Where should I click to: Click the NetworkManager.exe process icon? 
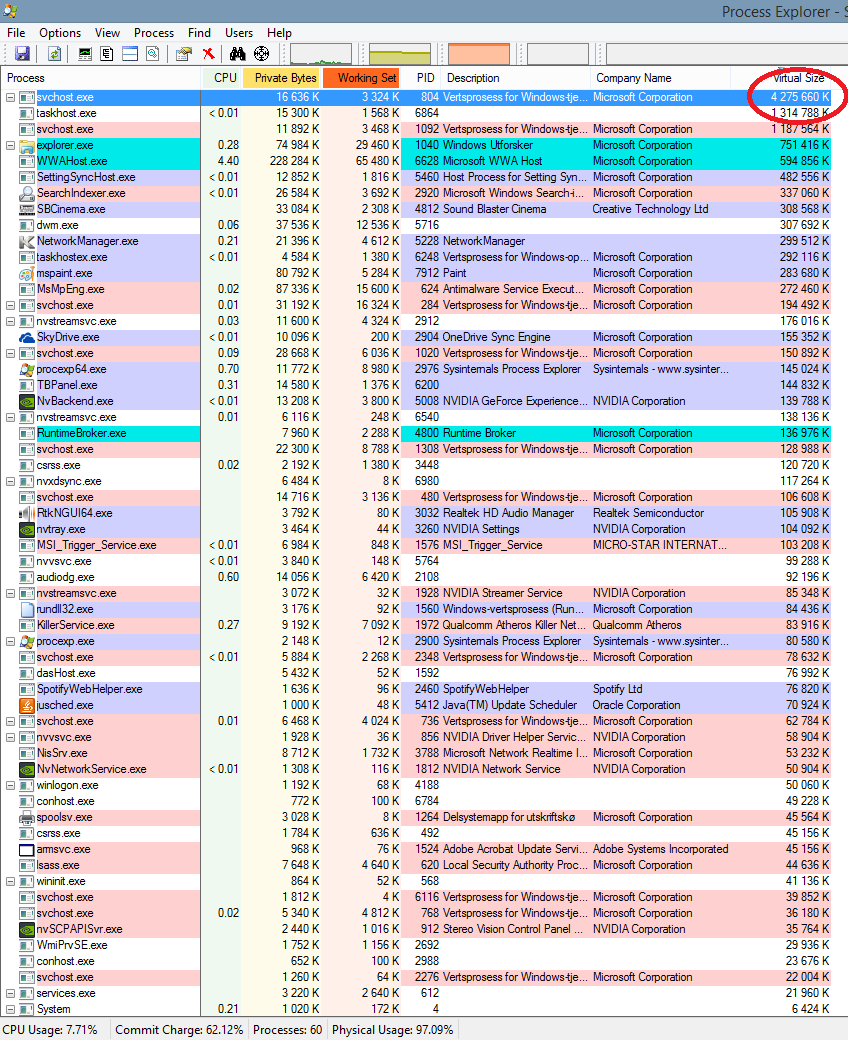[27, 241]
